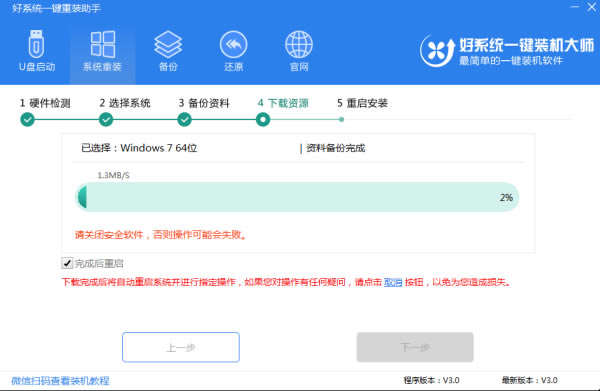Minimize the window with the dash button
Screen dimensions: 600x391
click(x=575, y=7)
